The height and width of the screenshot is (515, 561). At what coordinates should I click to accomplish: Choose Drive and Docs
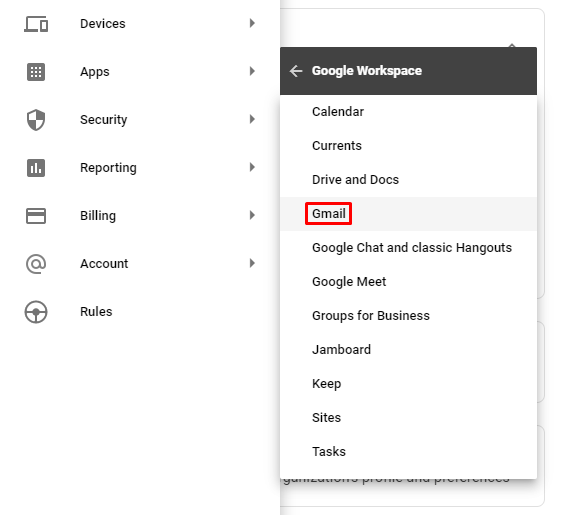408,180
